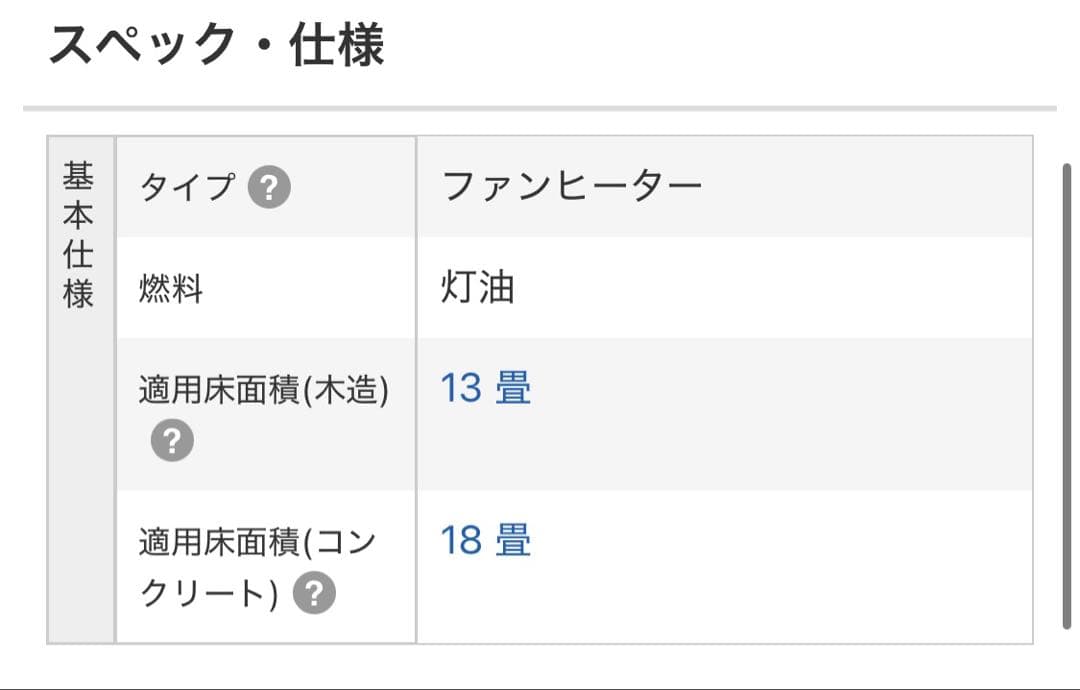
Task: Show help for 適用床面積(コンクリート)
Action: coord(314,595)
